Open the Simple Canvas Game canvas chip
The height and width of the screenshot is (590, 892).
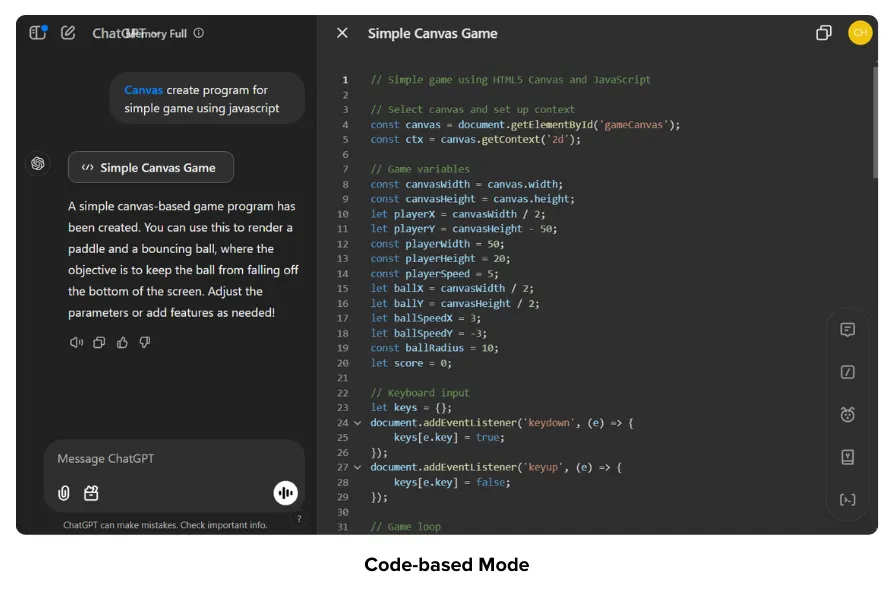(150, 168)
